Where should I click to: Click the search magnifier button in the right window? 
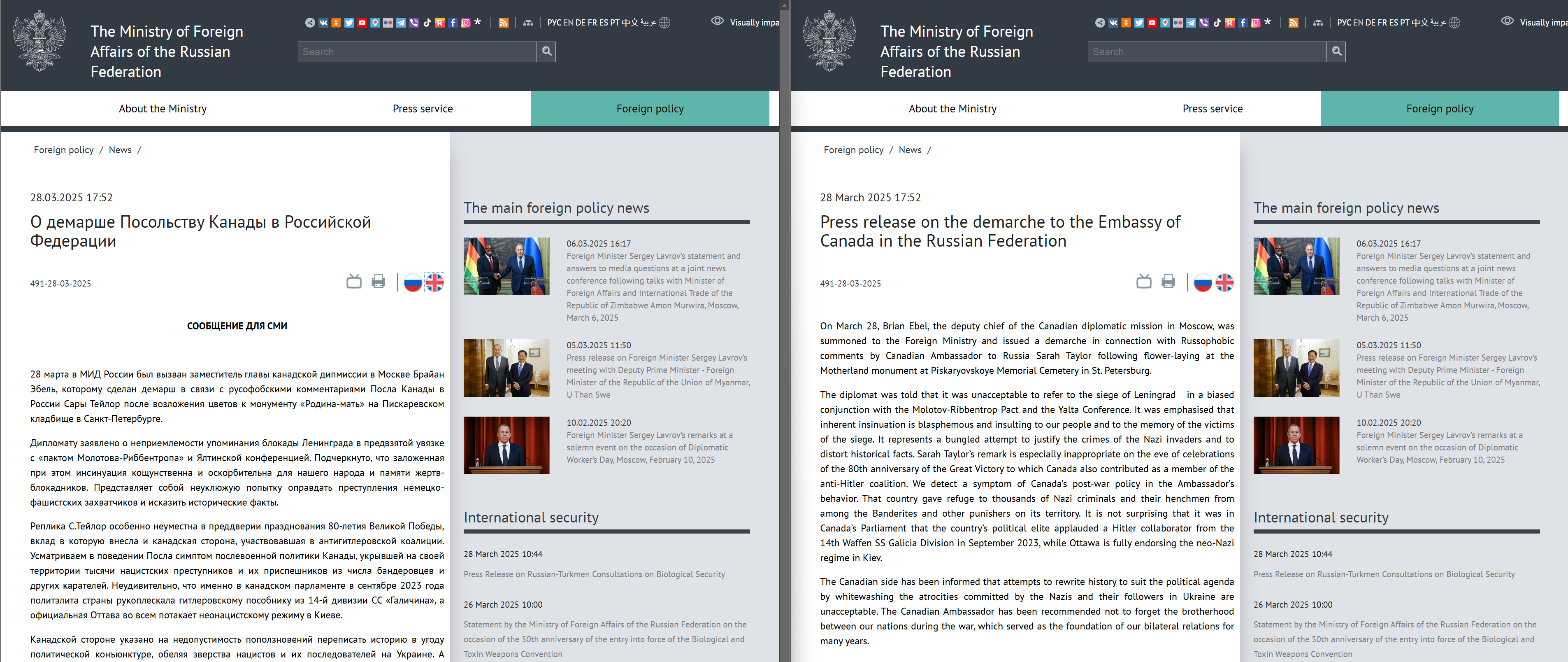pyautogui.click(x=1337, y=52)
